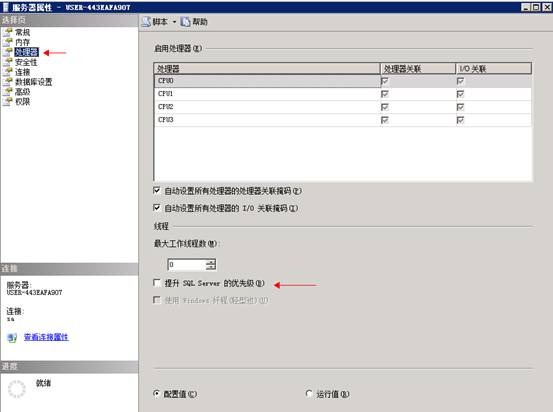Open the 帮助 help icon
Screen dimensions: 553x412
tap(186, 22)
